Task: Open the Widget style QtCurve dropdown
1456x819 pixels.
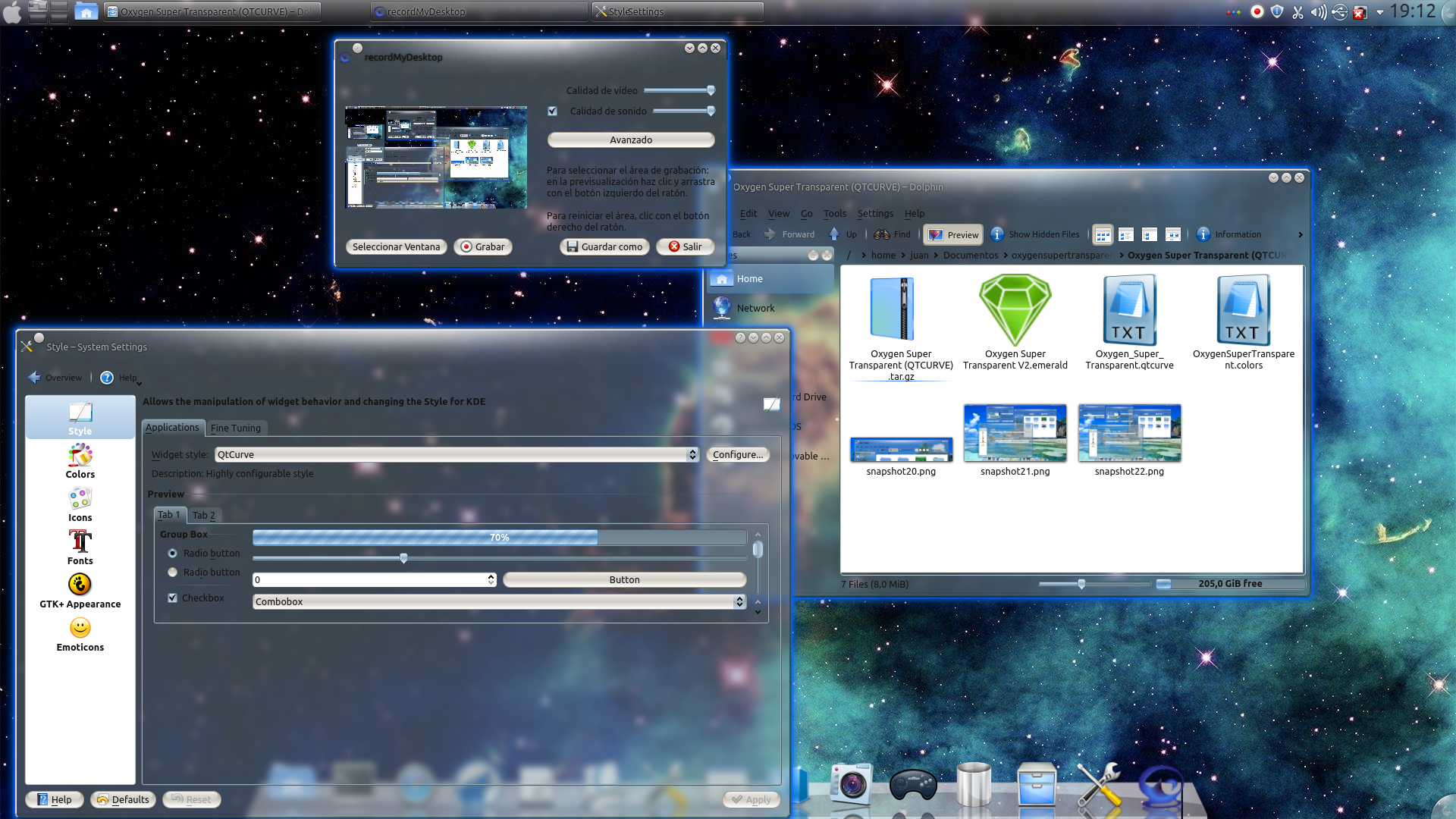Action: (457, 454)
